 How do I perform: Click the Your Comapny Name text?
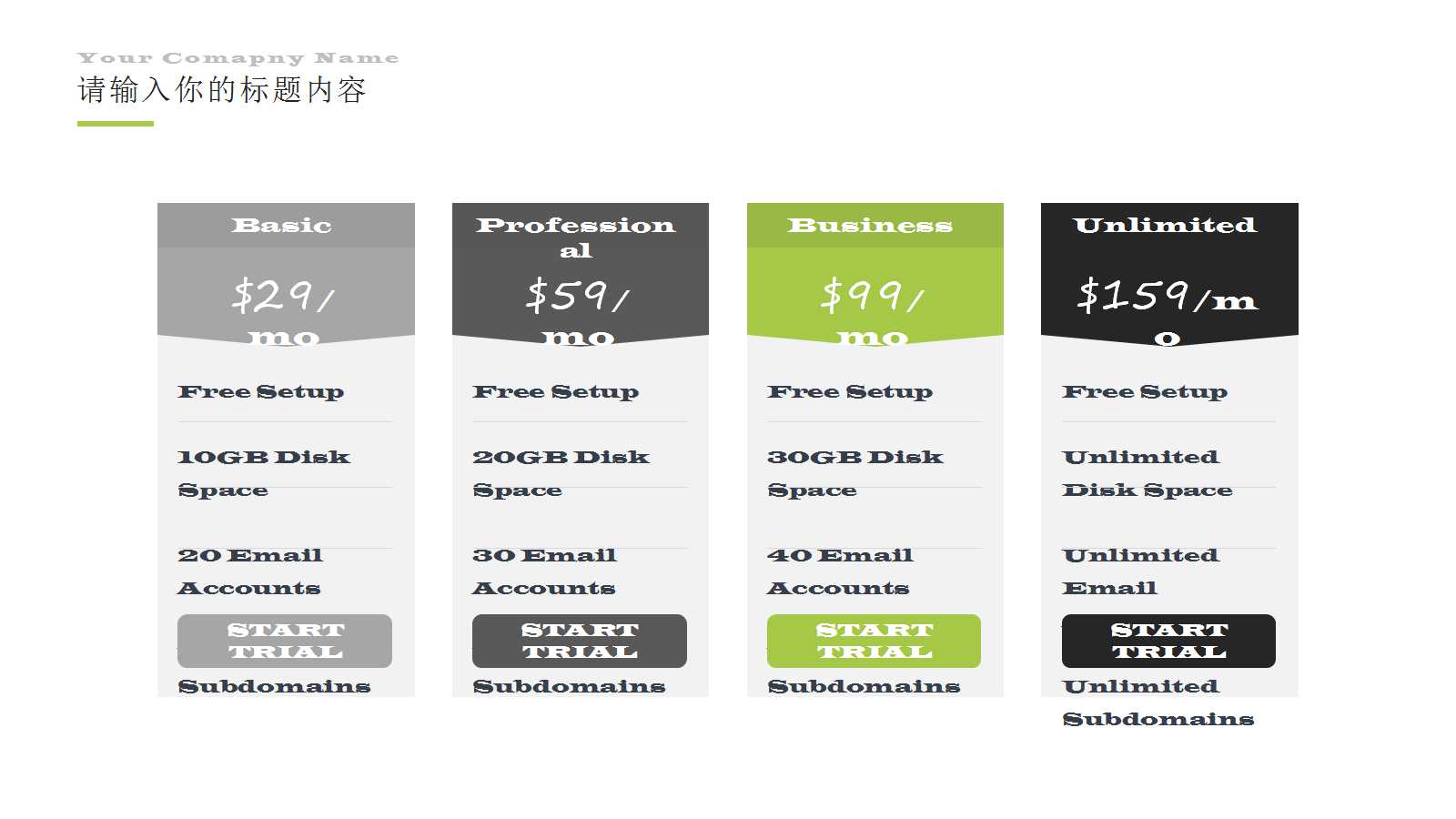point(238,58)
